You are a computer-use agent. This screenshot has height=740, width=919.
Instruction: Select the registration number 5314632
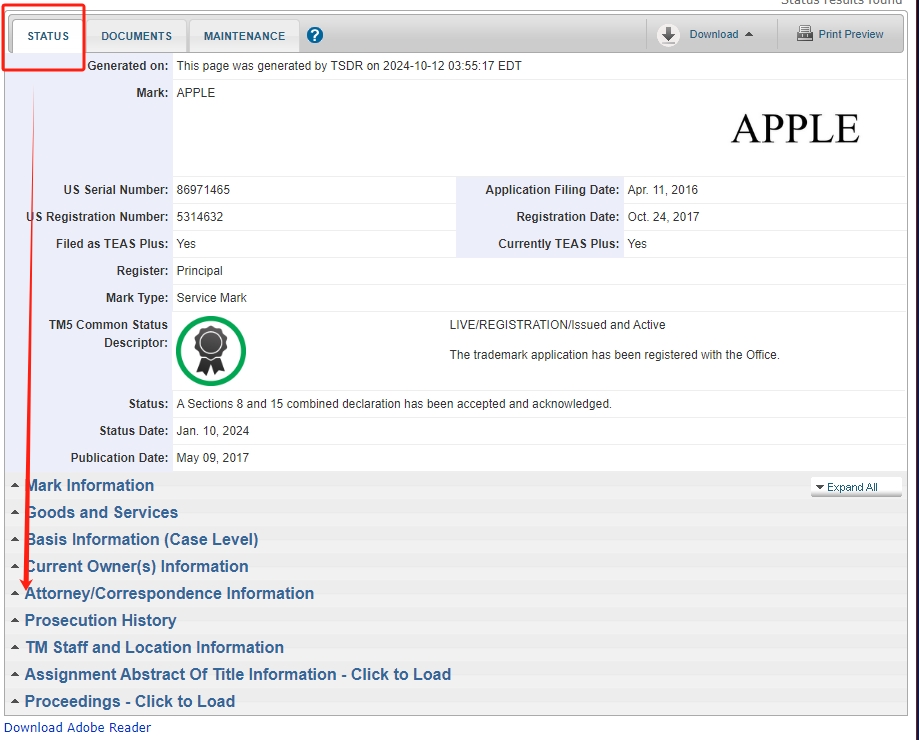coord(200,217)
